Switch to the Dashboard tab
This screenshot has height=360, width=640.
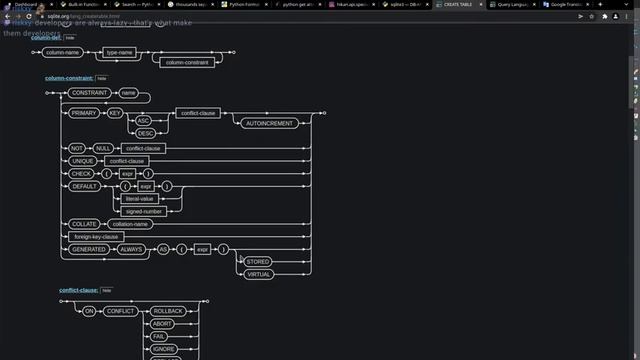tap(29, 4)
